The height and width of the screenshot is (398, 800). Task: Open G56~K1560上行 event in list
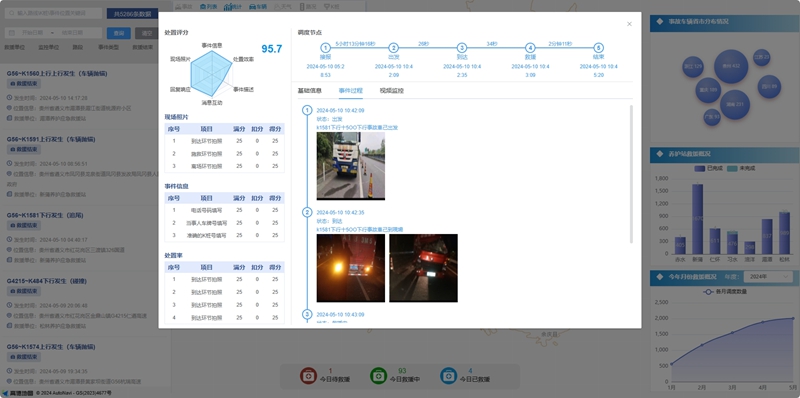pyautogui.click(x=57, y=73)
